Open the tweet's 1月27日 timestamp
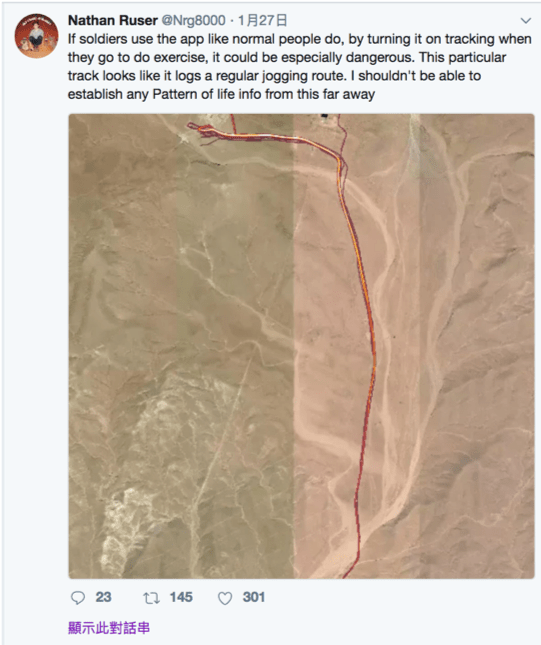 coord(262,20)
